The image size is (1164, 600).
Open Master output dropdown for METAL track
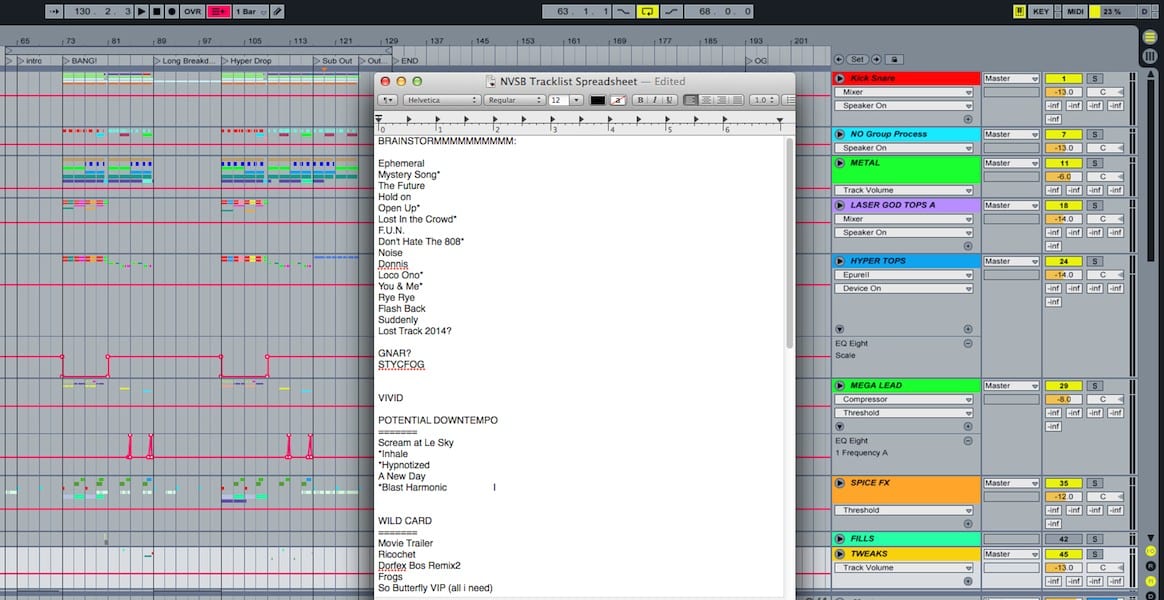click(x=1010, y=163)
